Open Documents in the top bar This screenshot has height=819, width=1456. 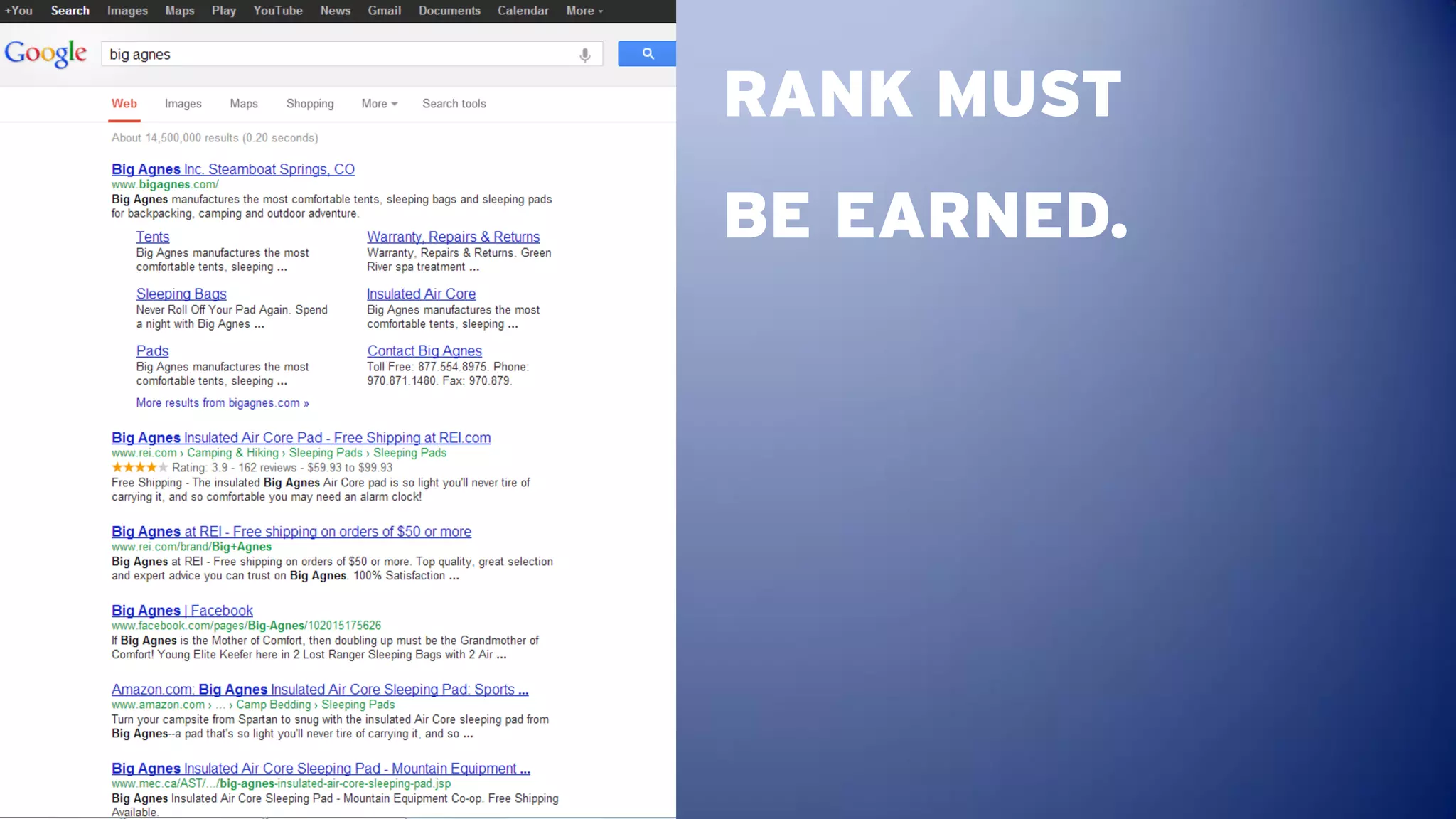coord(449,11)
